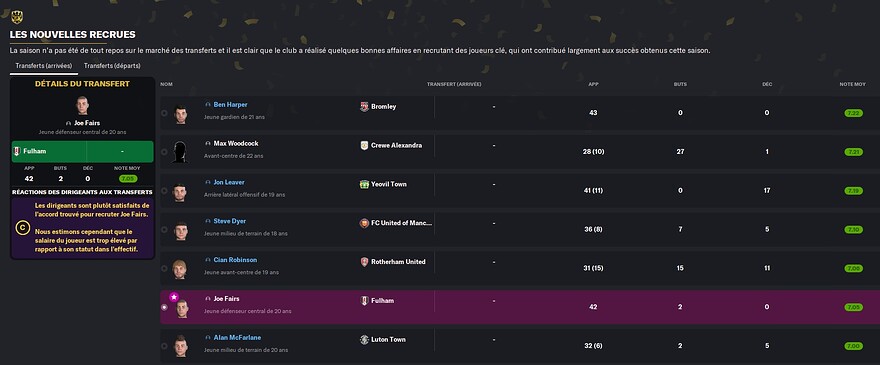Select the radio button for Steve Dyer

[164, 230]
